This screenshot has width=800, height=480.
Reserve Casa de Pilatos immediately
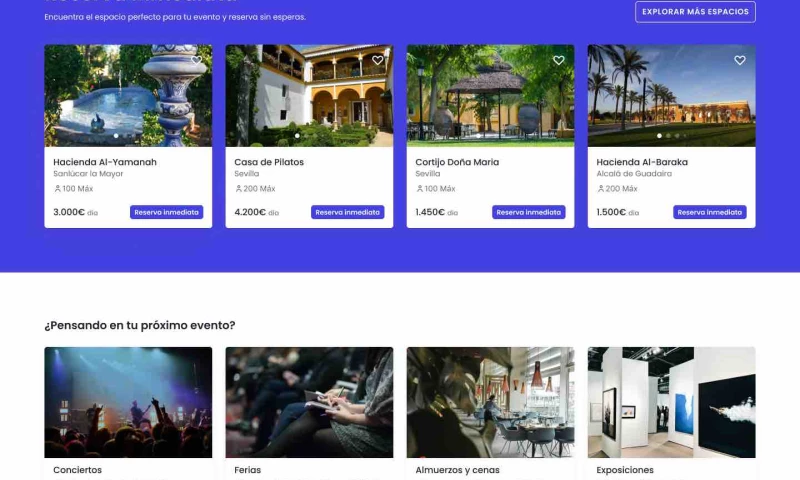click(347, 212)
